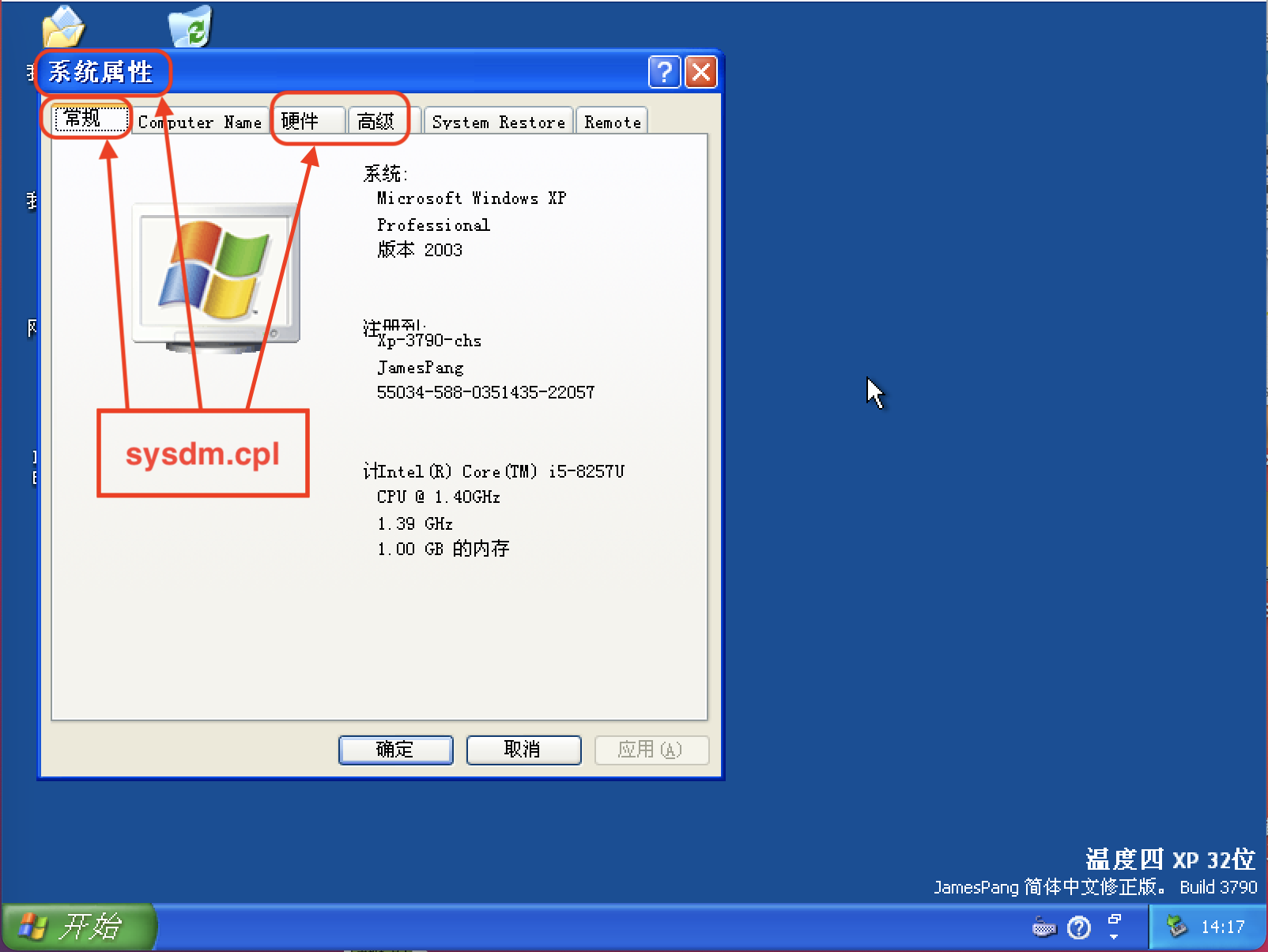Click the 取消 button
Viewport: 1268px width, 952px height.
click(523, 750)
